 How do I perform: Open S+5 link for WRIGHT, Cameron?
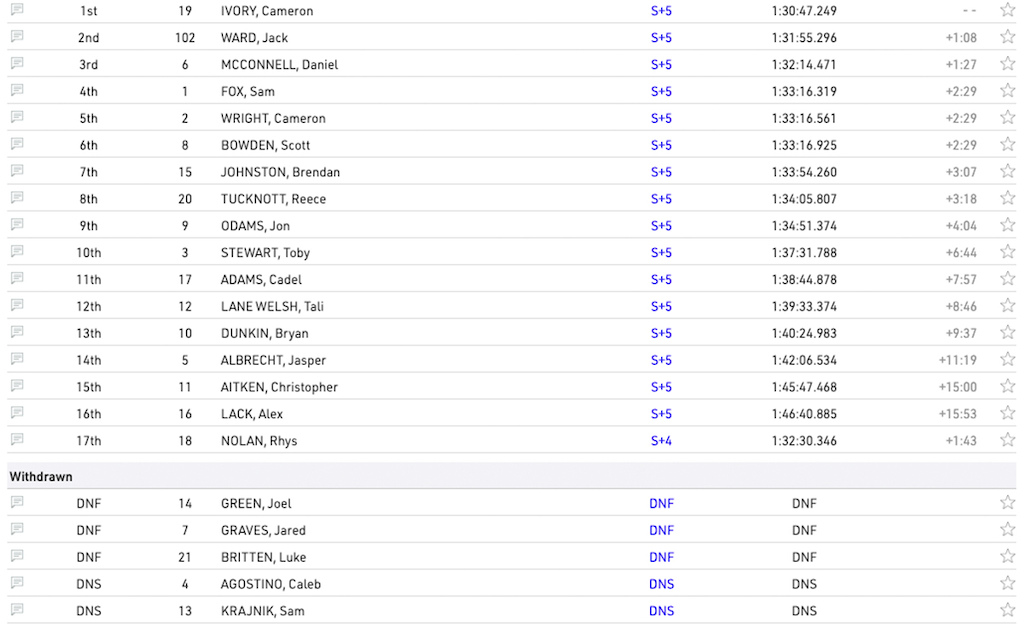click(661, 118)
